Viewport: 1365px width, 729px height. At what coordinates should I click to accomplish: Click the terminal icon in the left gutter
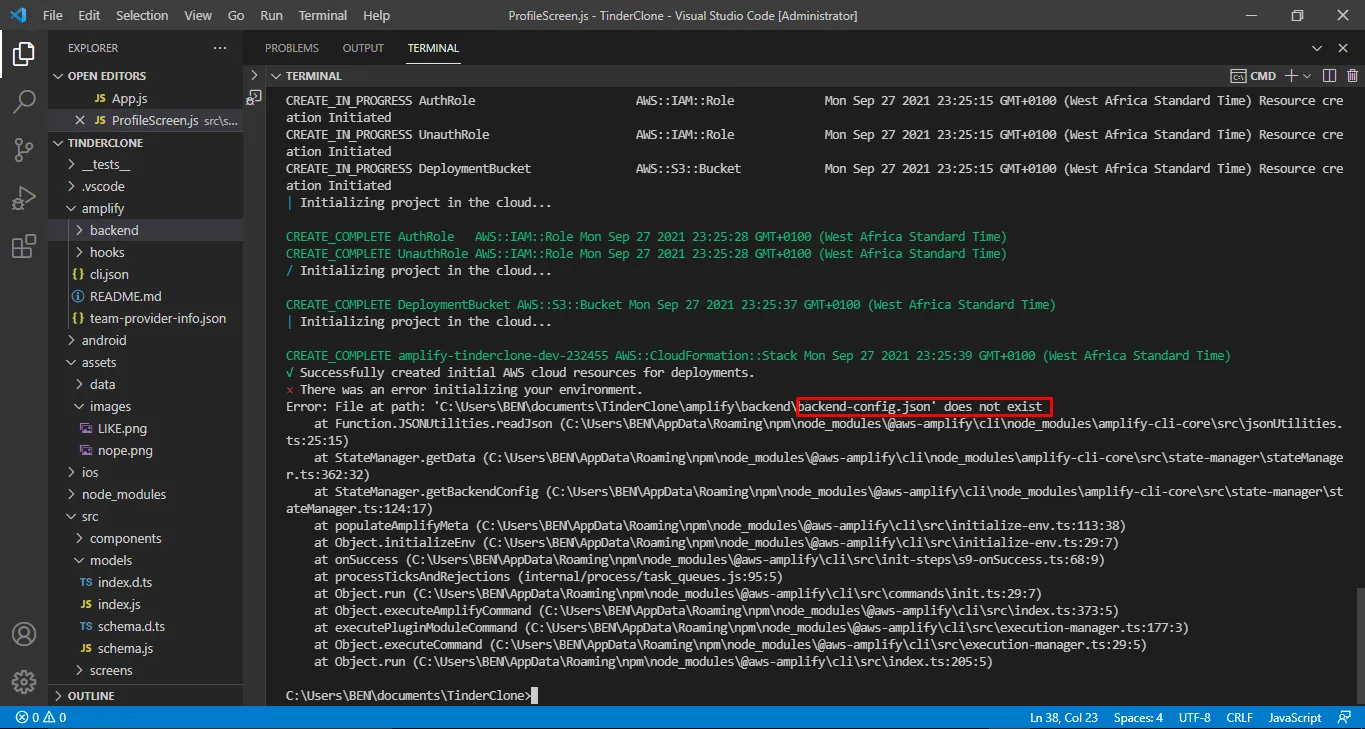[254, 97]
